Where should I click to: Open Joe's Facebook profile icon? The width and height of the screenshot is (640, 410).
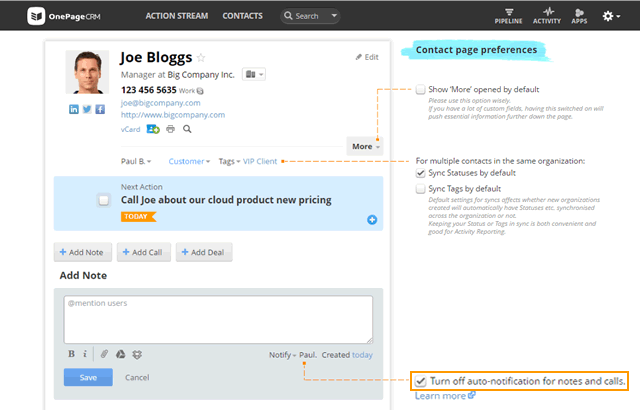coord(100,109)
